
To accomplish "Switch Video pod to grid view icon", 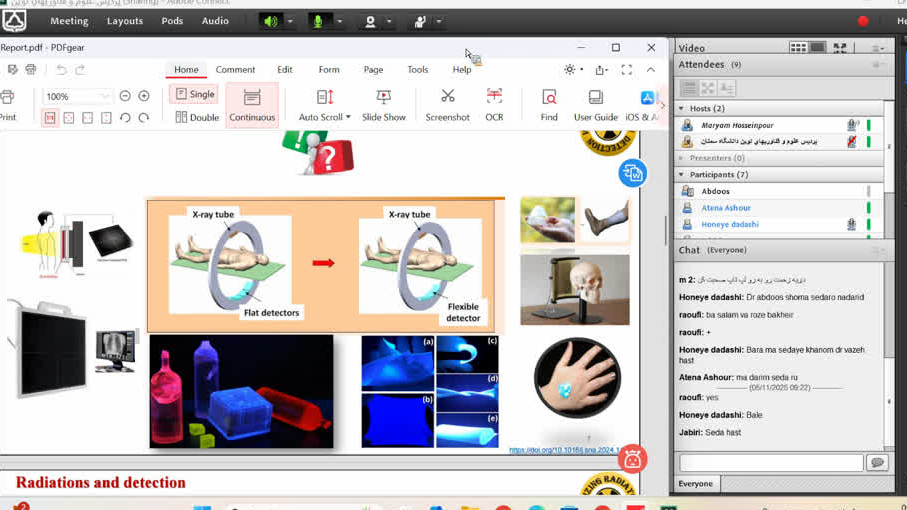I will point(798,47).
